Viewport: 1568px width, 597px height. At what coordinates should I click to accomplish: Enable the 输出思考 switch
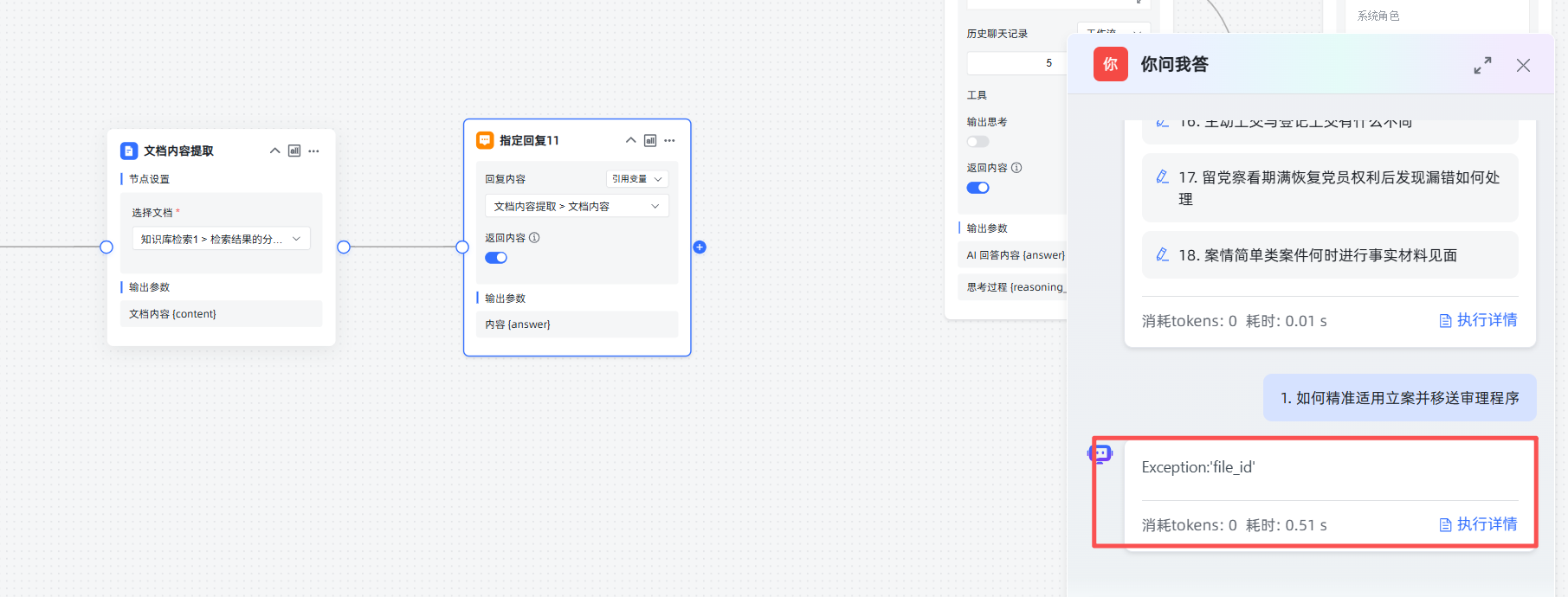[x=978, y=142]
